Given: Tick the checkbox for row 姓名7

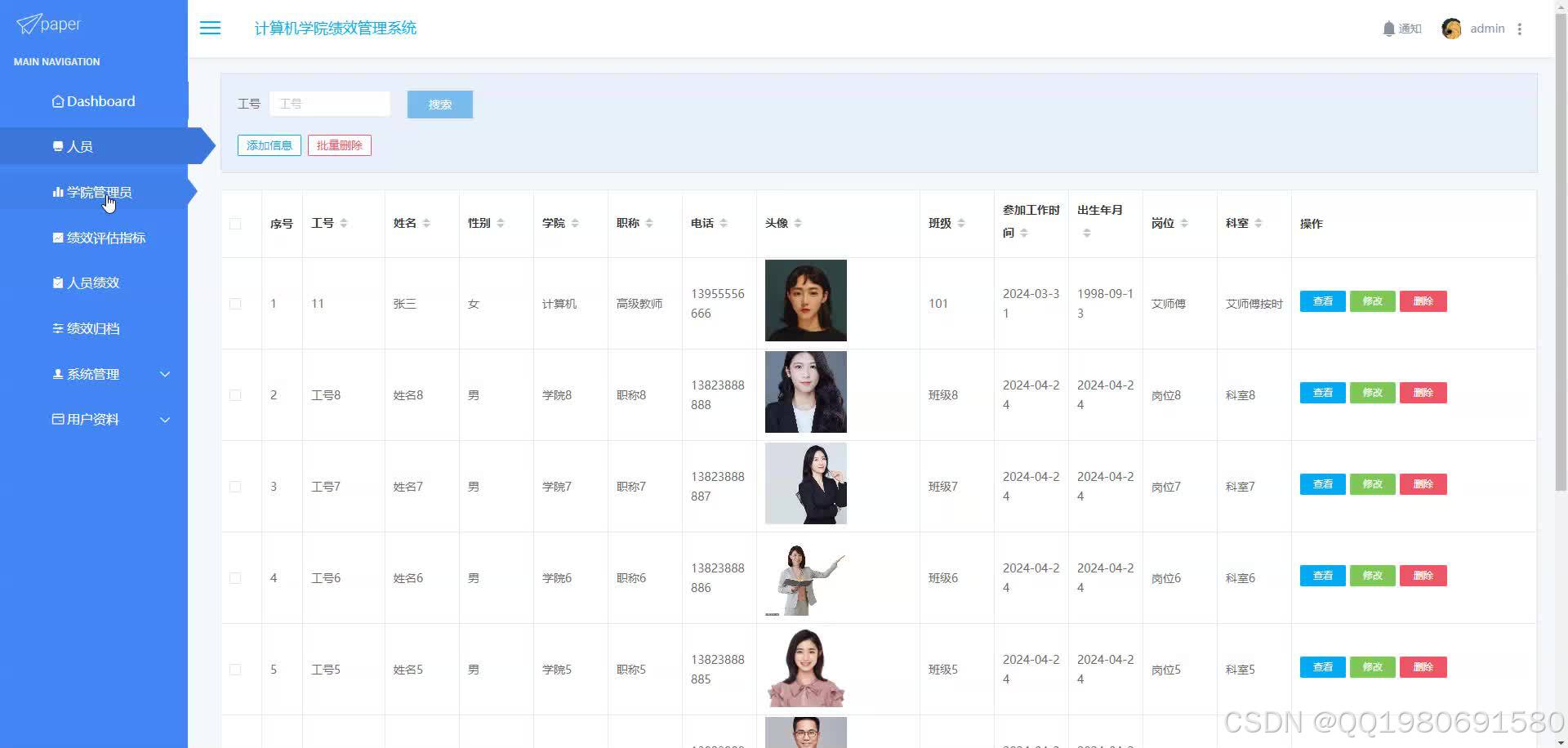Looking at the screenshot, I should [x=235, y=487].
